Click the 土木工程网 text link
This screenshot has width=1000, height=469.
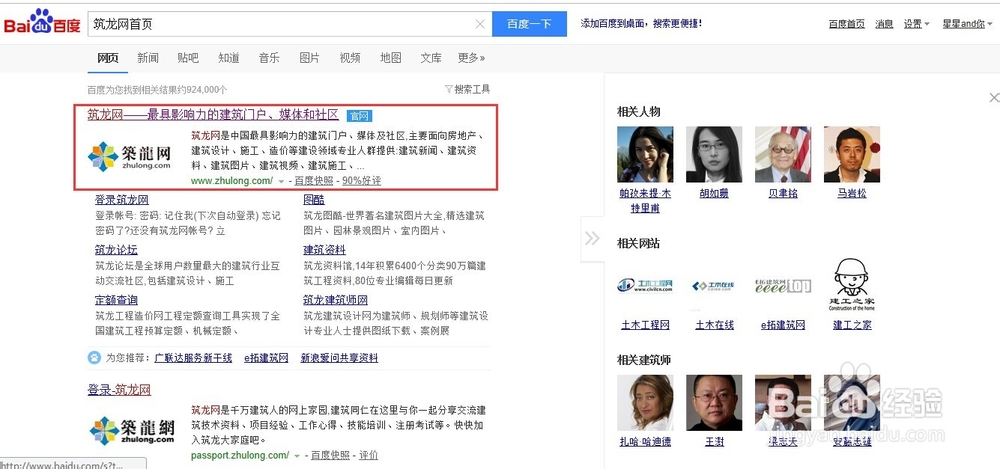645,325
